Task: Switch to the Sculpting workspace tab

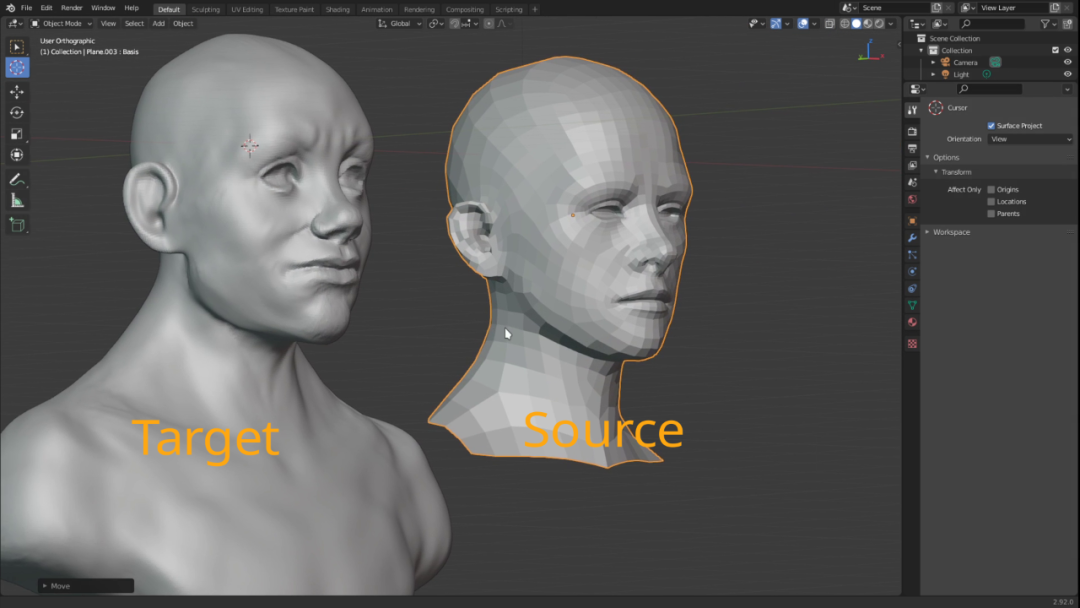Action: (205, 9)
